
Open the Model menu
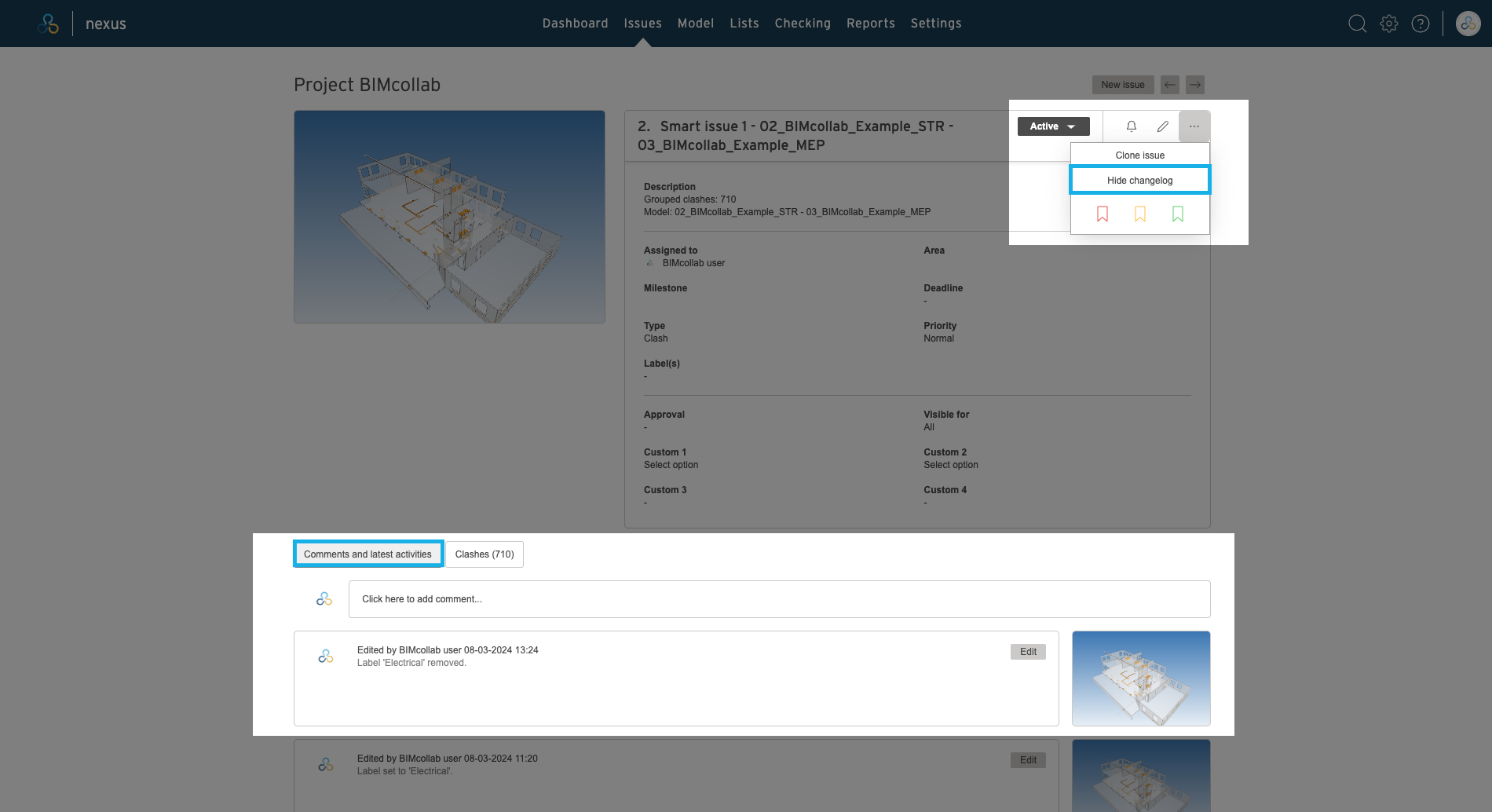pos(696,24)
